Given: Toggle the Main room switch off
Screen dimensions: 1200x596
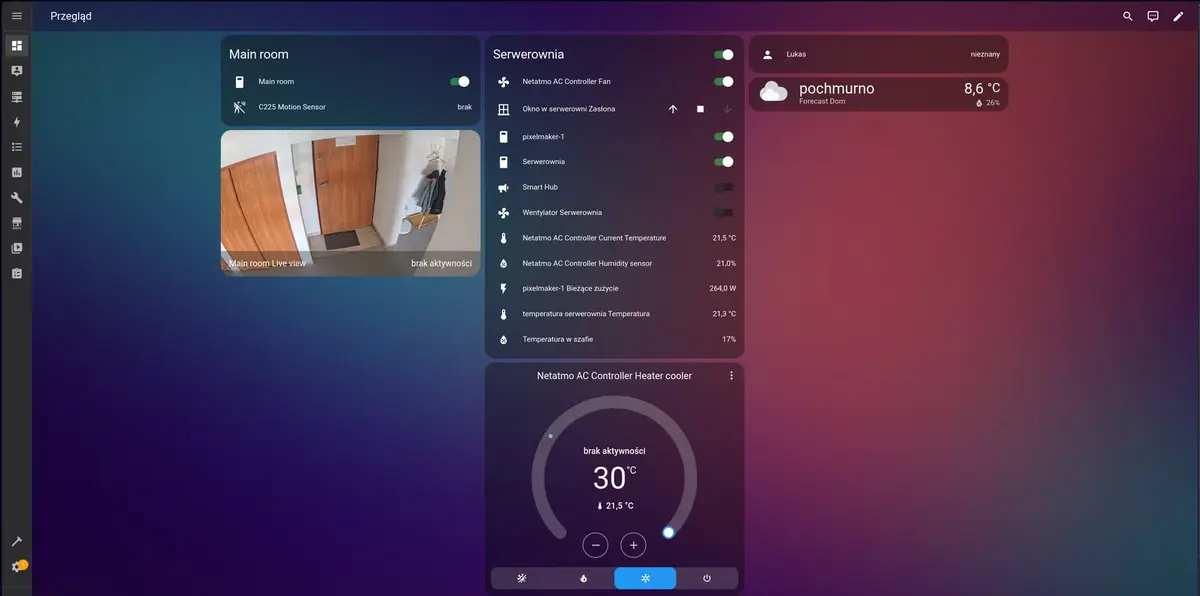Looking at the screenshot, I should pyautogui.click(x=460, y=81).
